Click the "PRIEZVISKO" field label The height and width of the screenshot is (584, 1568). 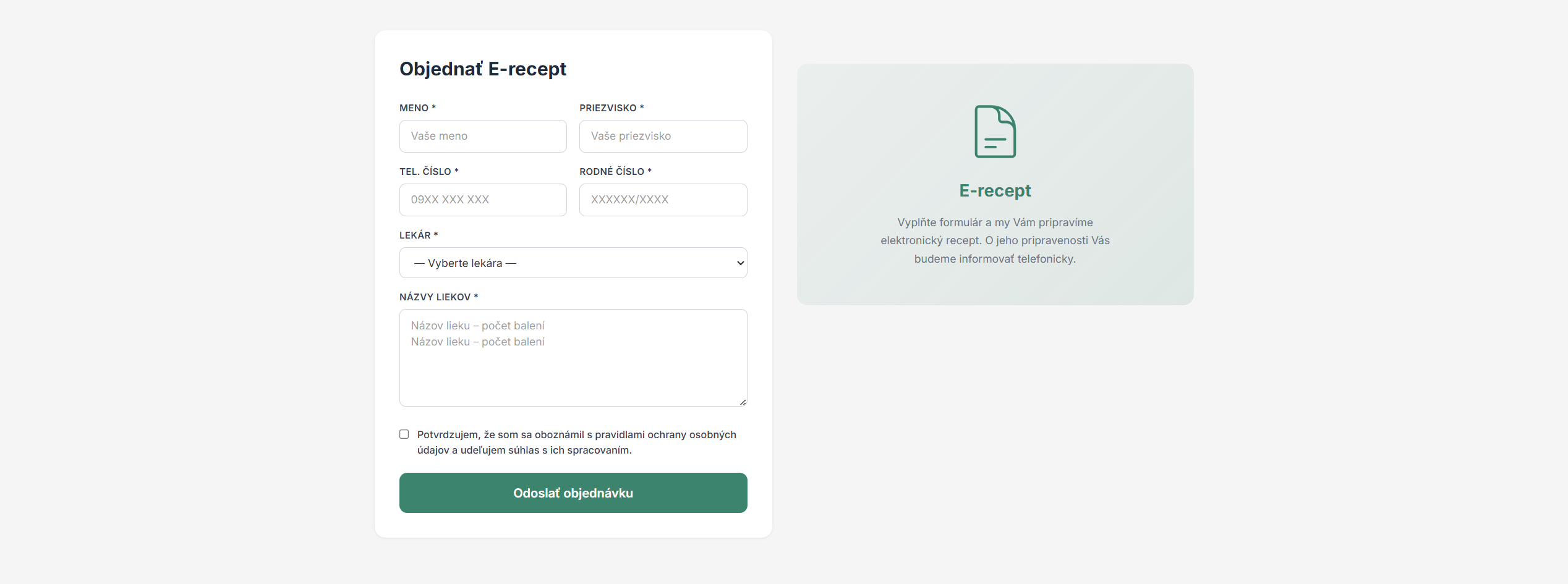tap(608, 108)
